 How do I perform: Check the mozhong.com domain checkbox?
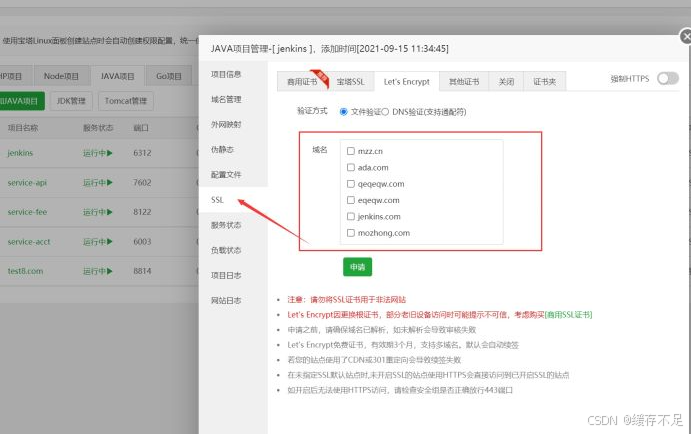point(351,233)
